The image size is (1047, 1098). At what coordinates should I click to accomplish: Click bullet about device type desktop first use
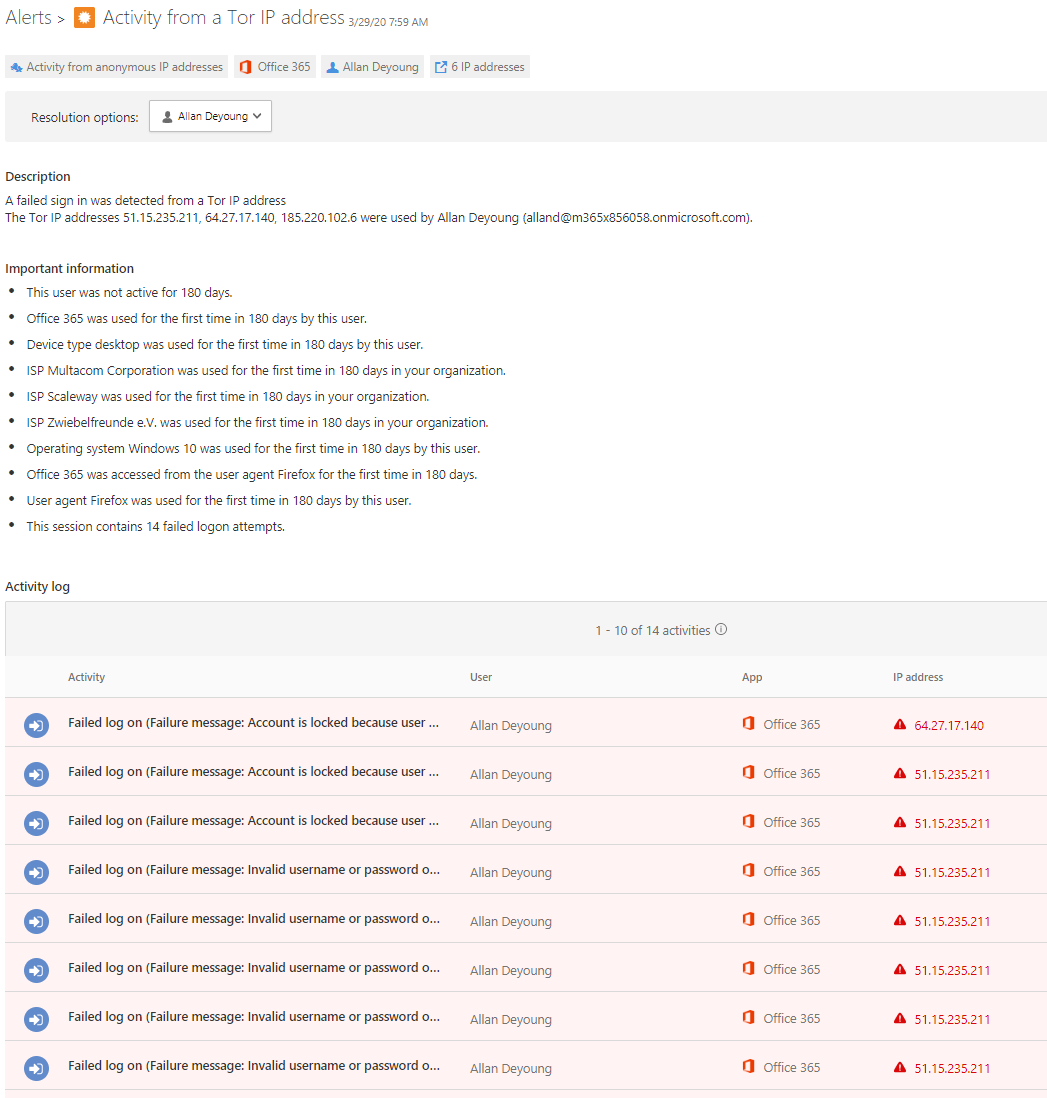[225, 345]
